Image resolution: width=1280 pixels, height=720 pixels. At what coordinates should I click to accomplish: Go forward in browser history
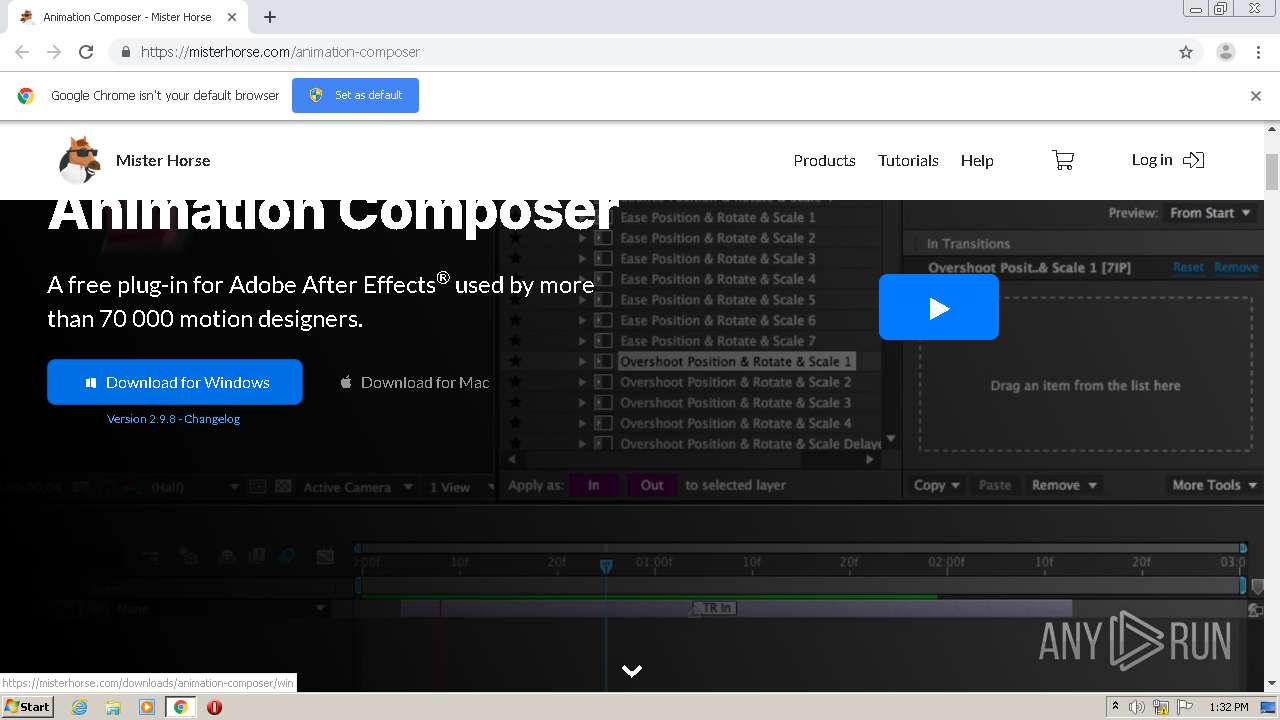click(54, 52)
